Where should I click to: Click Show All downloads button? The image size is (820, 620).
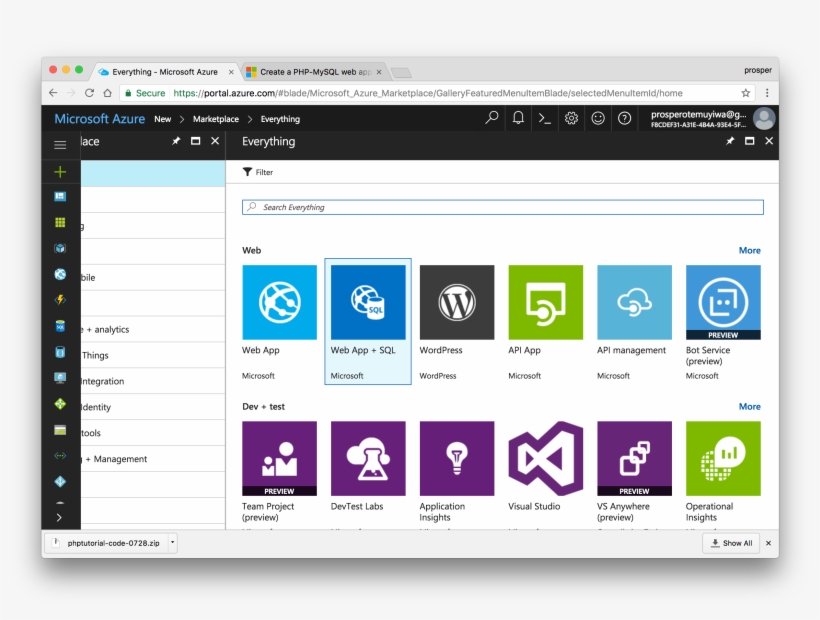point(731,543)
